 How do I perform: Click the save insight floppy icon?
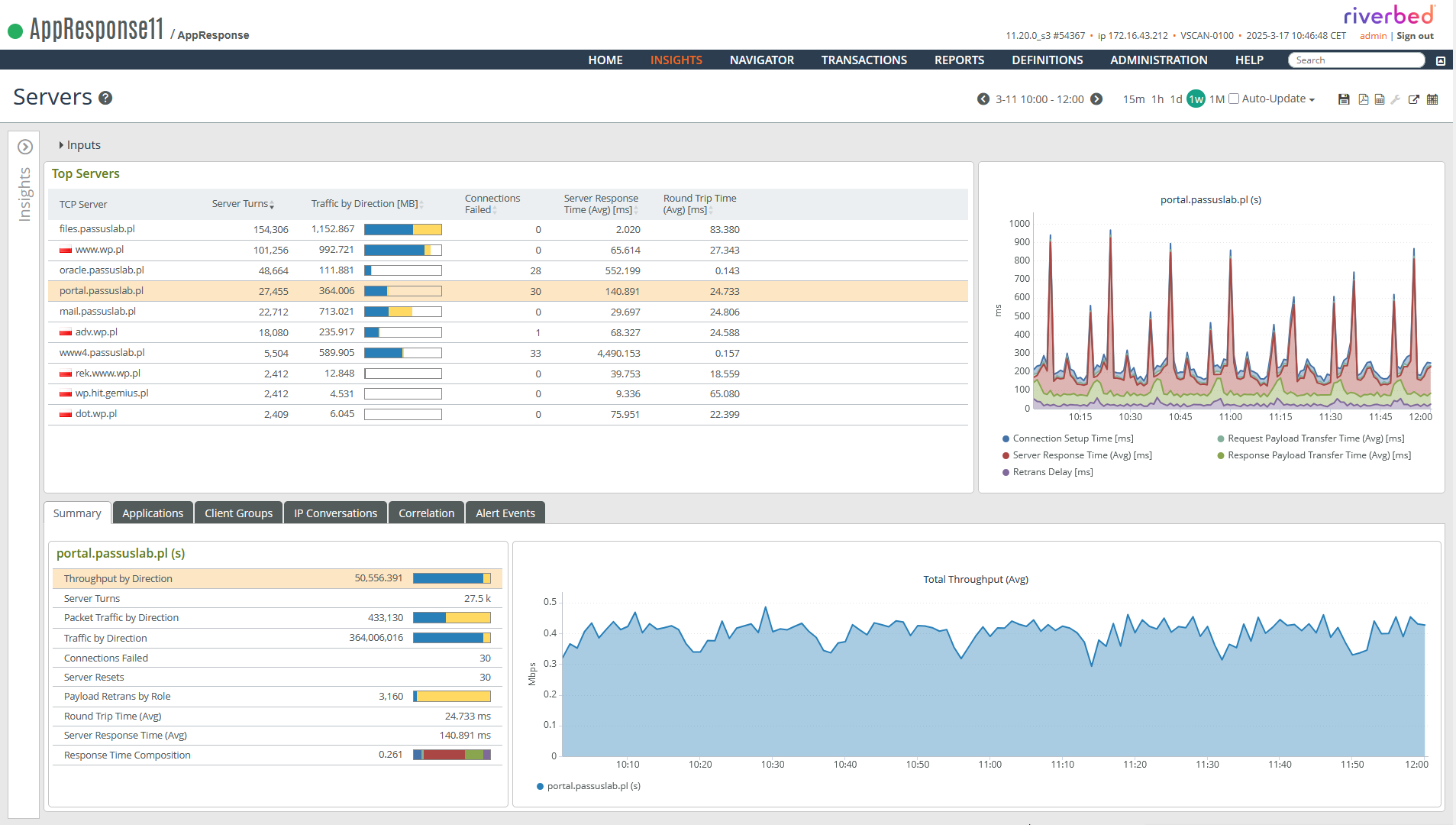pos(1344,99)
